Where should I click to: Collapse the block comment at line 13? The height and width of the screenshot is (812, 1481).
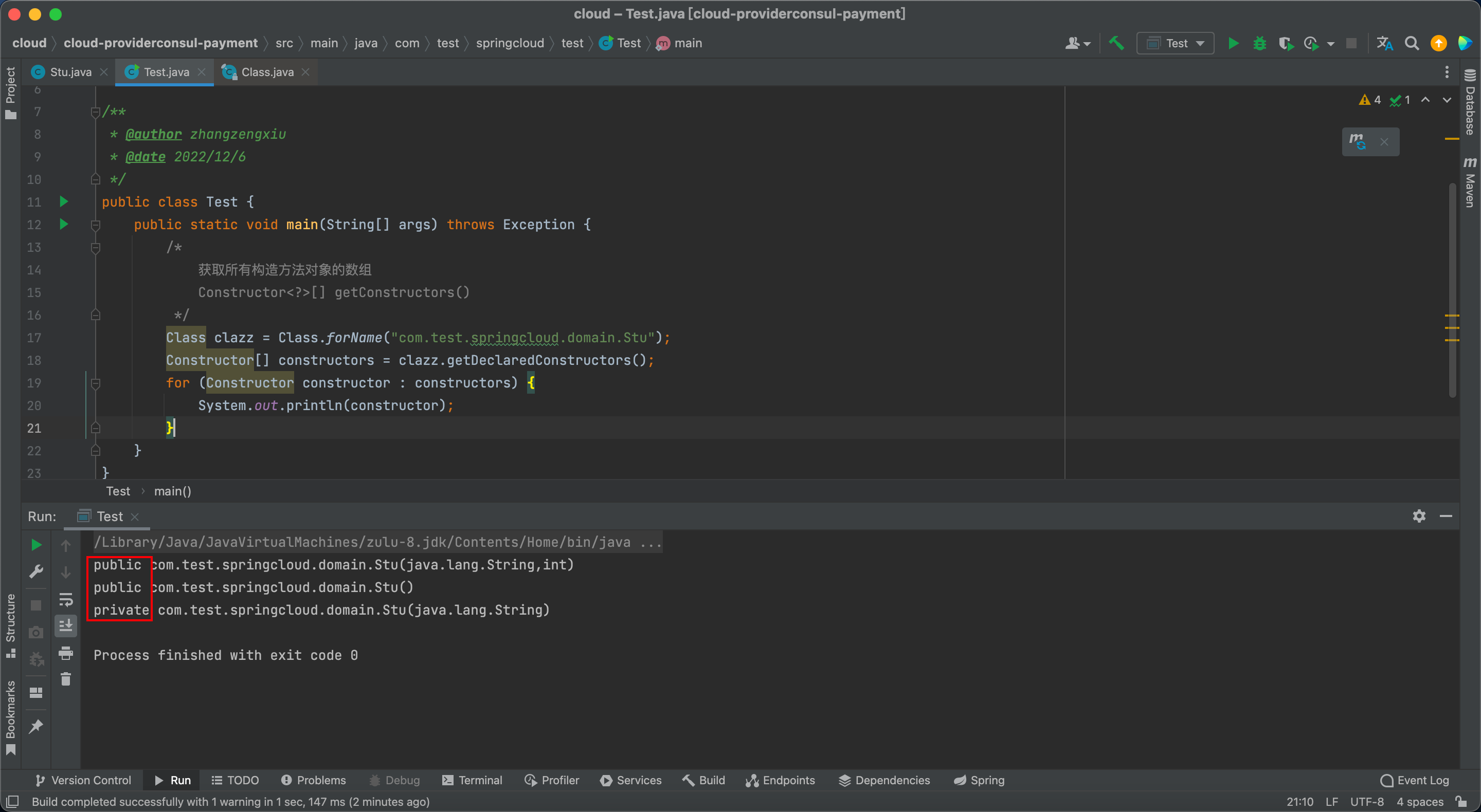tap(96, 248)
